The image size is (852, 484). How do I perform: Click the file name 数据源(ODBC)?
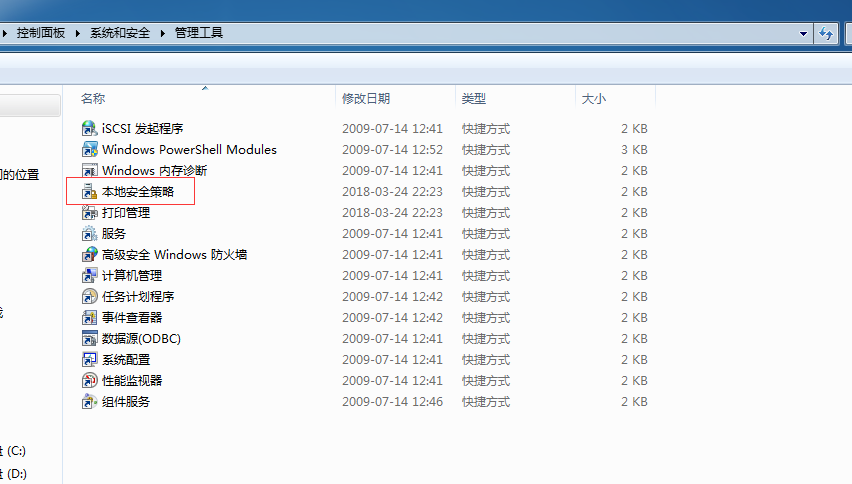141,338
